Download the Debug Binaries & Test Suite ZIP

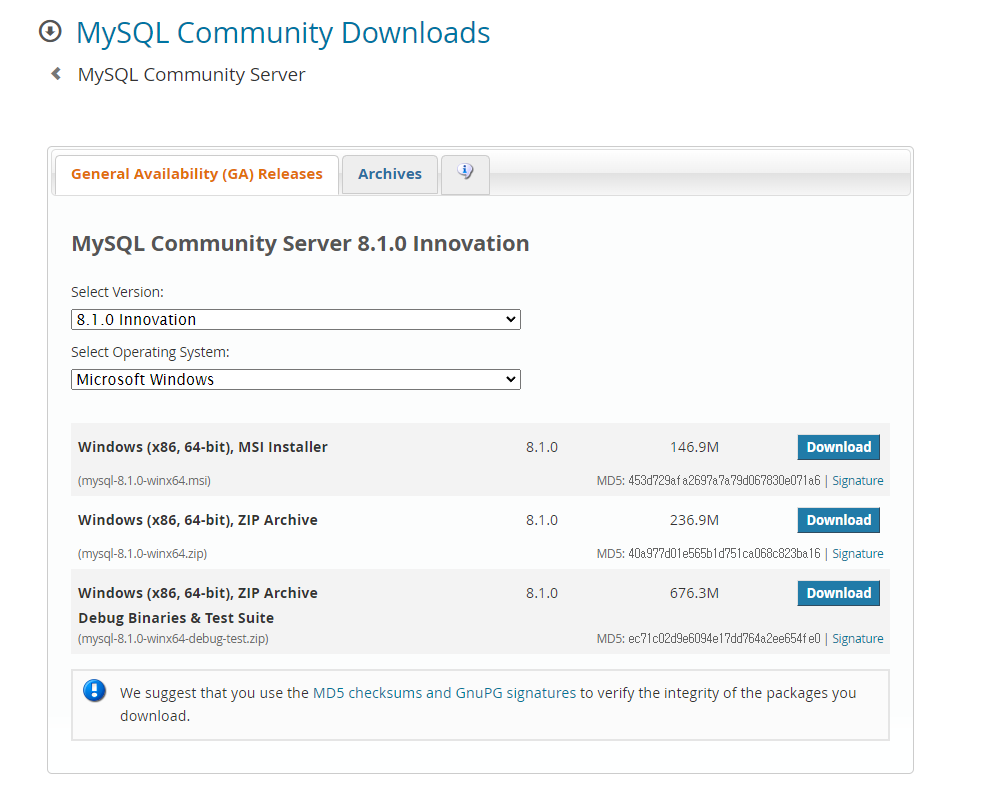point(838,593)
